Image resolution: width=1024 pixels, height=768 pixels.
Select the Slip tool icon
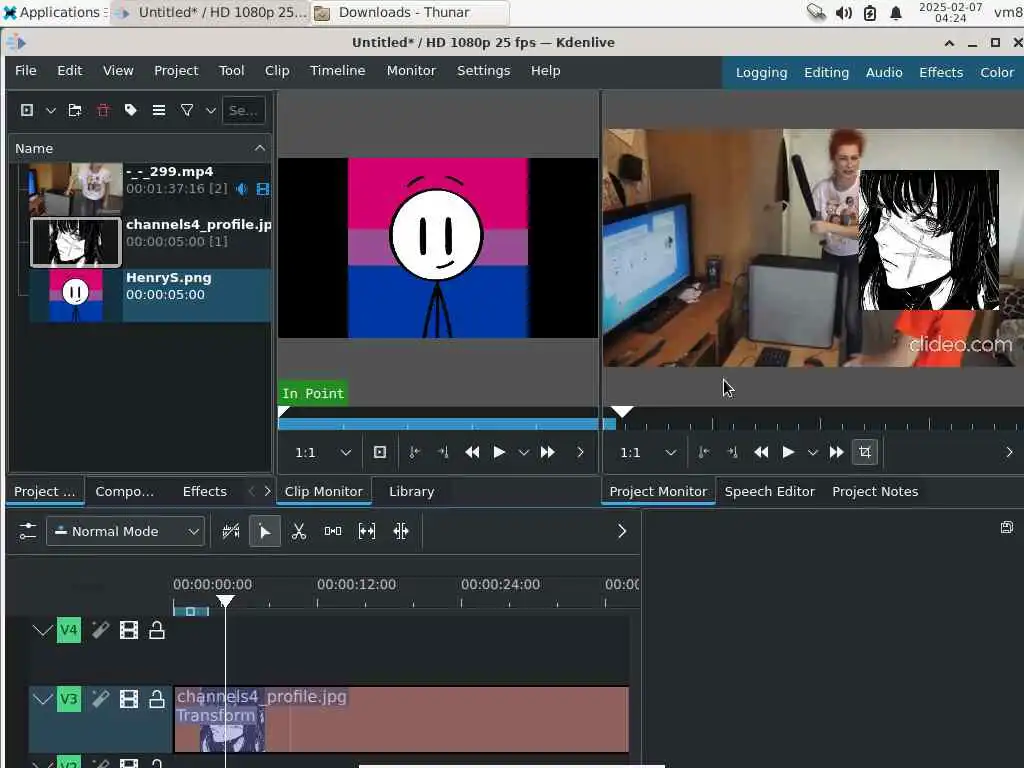click(x=367, y=531)
